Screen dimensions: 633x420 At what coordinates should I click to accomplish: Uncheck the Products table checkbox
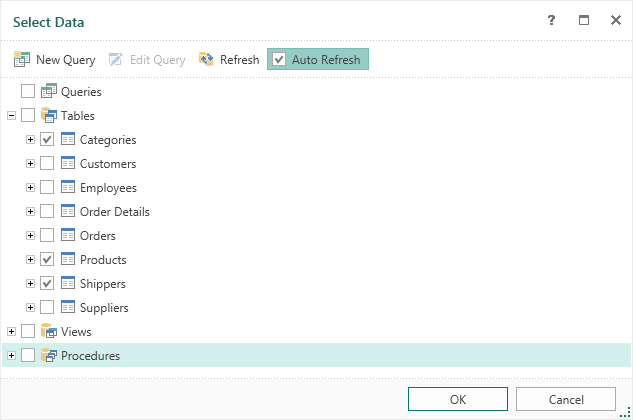tap(47, 260)
